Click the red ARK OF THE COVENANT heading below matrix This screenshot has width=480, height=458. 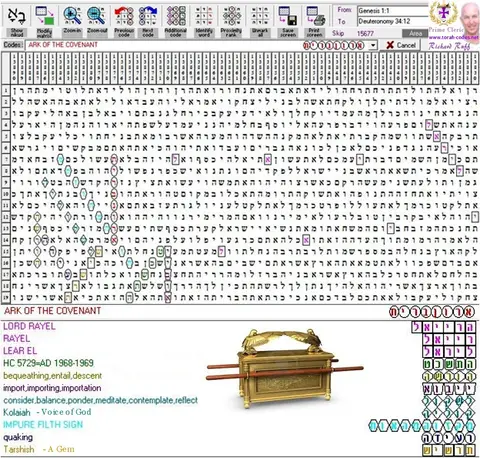[52, 311]
